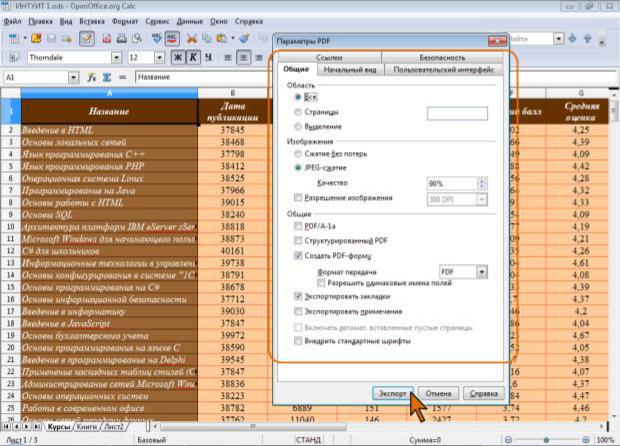Select the Страницы radio button
This screenshot has width=620, height=446.
298,112
